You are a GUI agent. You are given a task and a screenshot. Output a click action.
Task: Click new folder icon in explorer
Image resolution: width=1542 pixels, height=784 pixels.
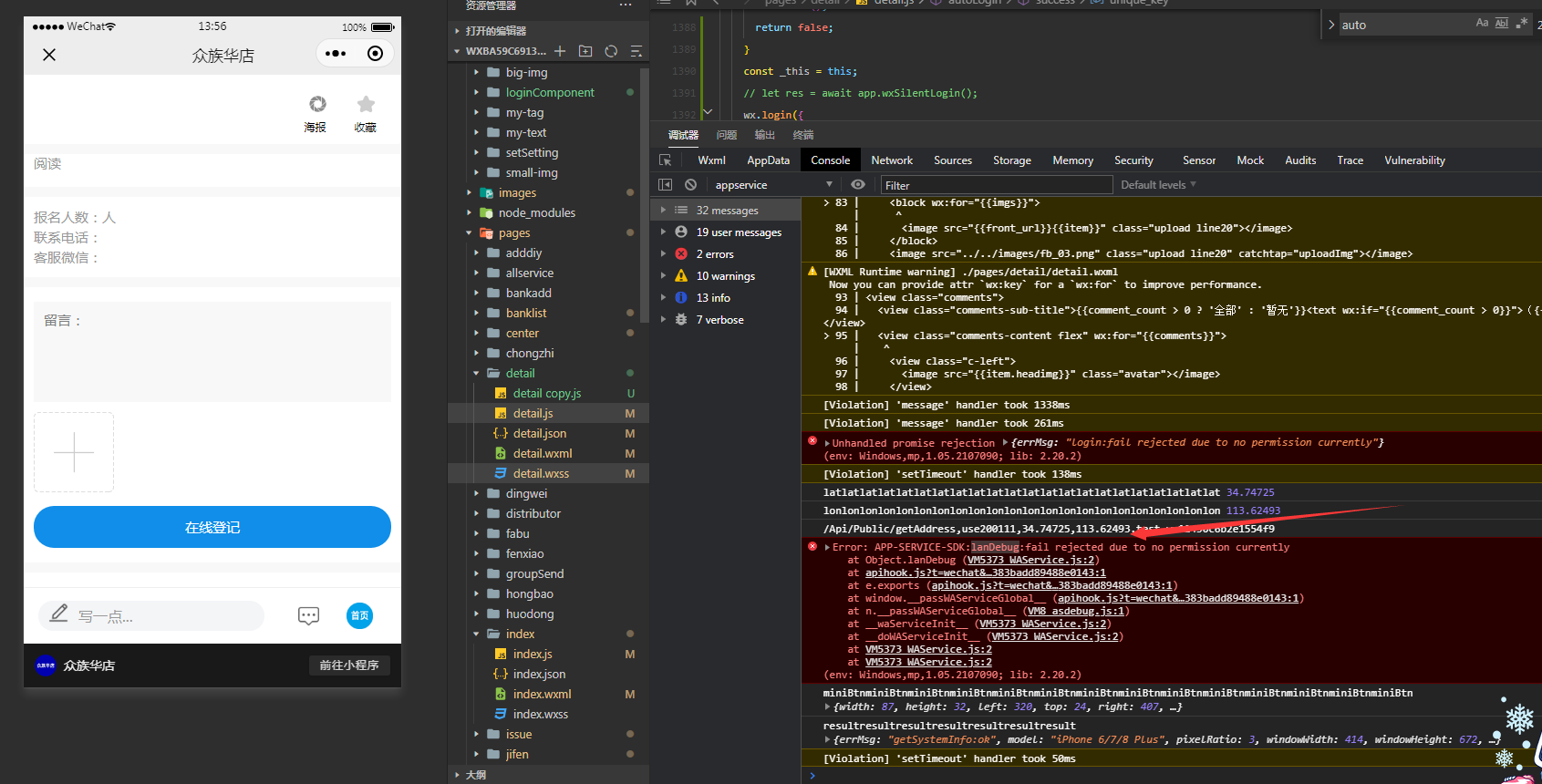pyautogui.click(x=585, y=51)
